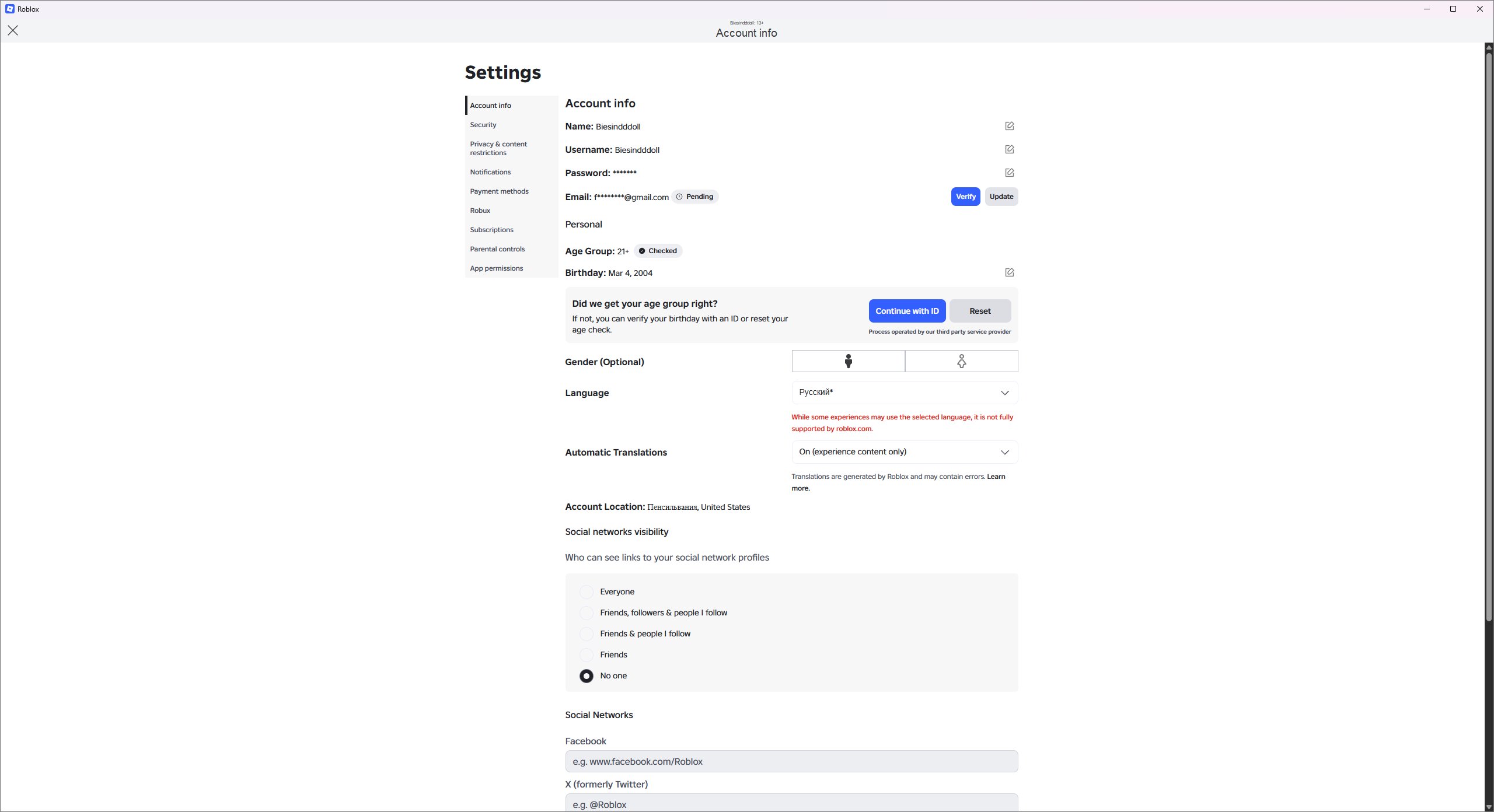This screenshot has width=1494, height=812.
Task: Click the Update email button
Action: coord(1001,197)
